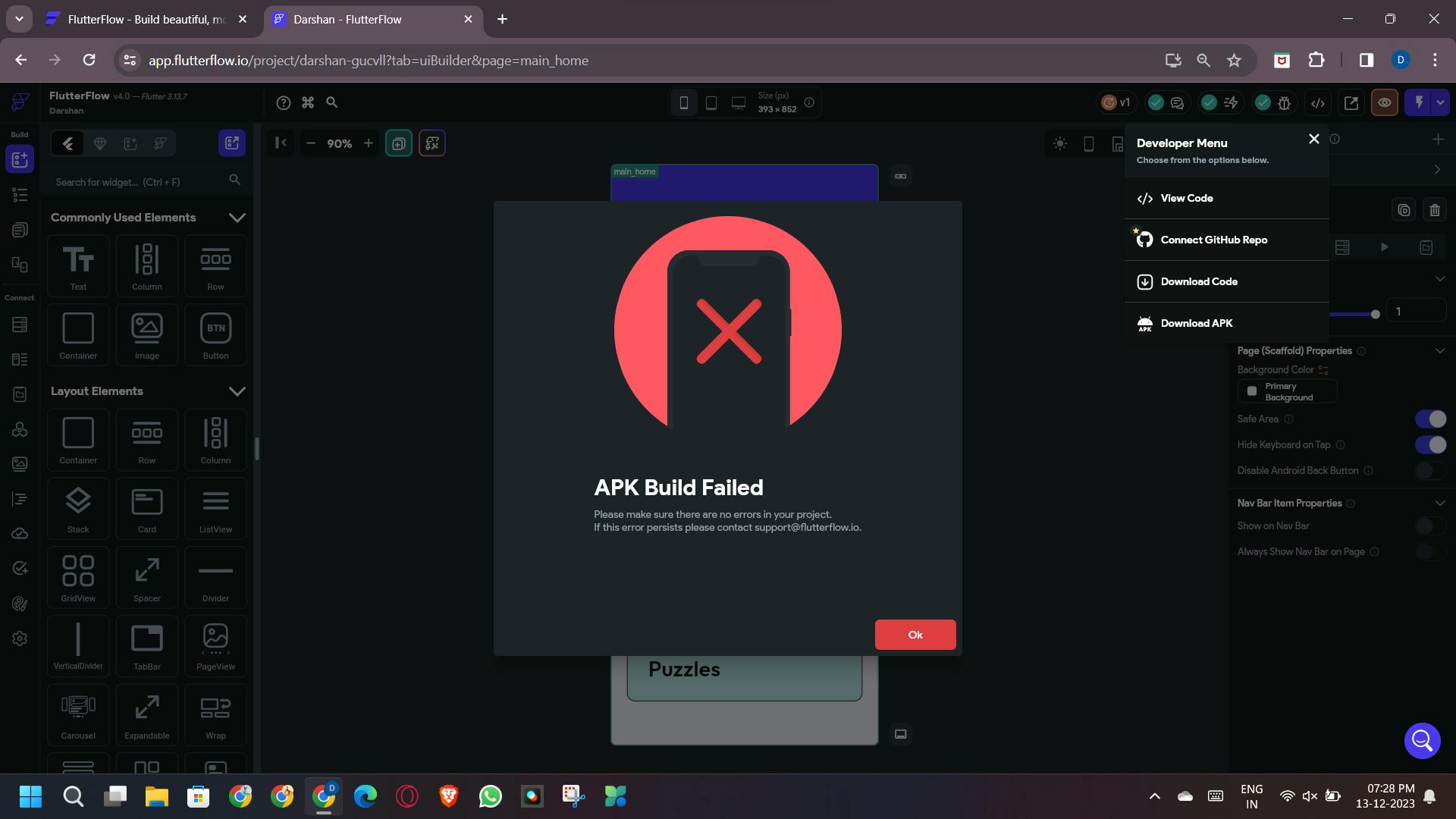The image size is (1456, 819).
Task: Enable Disable Android Back Button toggle
Action: point(1430,470)
